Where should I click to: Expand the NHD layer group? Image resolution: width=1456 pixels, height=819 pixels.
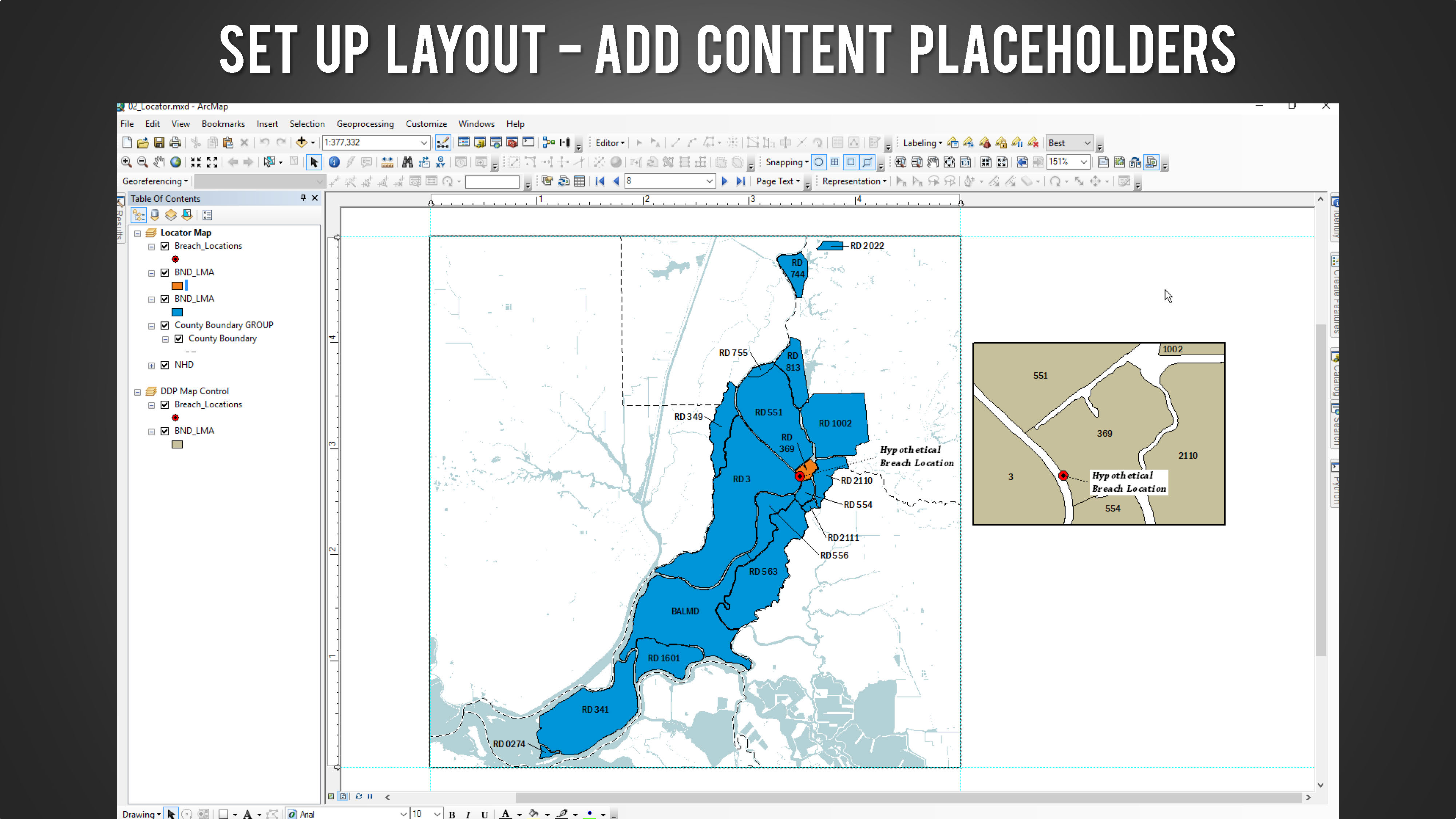pos(151,366)
